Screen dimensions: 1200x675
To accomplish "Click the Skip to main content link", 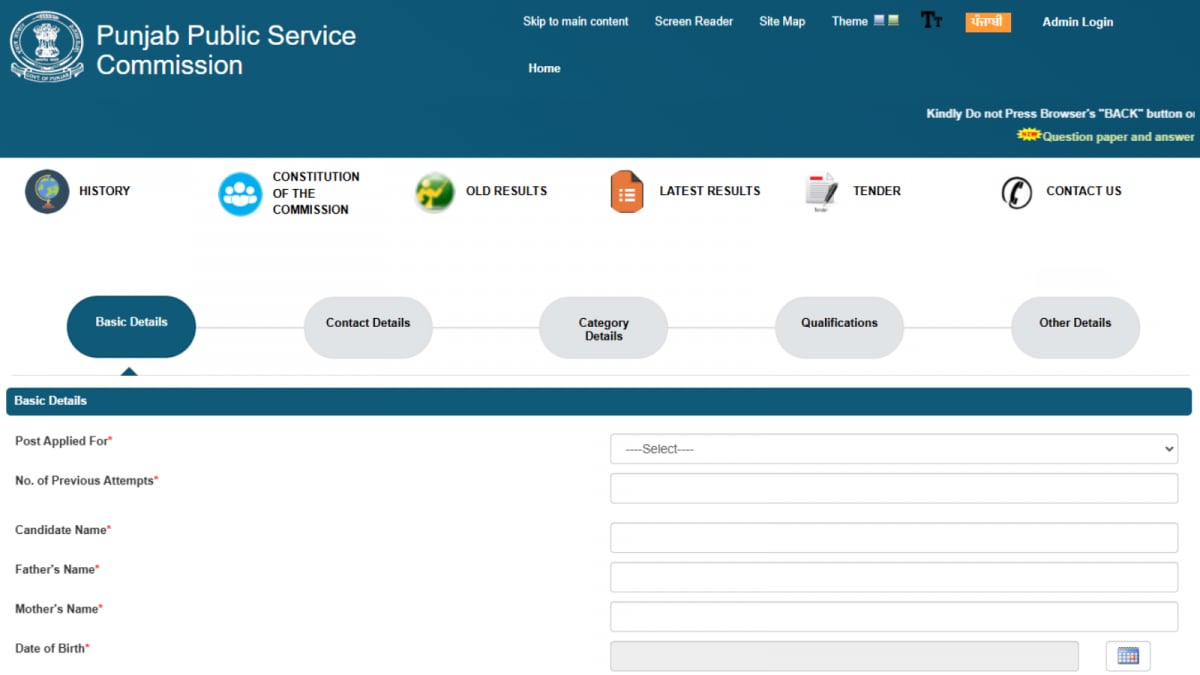I will 575,20.
